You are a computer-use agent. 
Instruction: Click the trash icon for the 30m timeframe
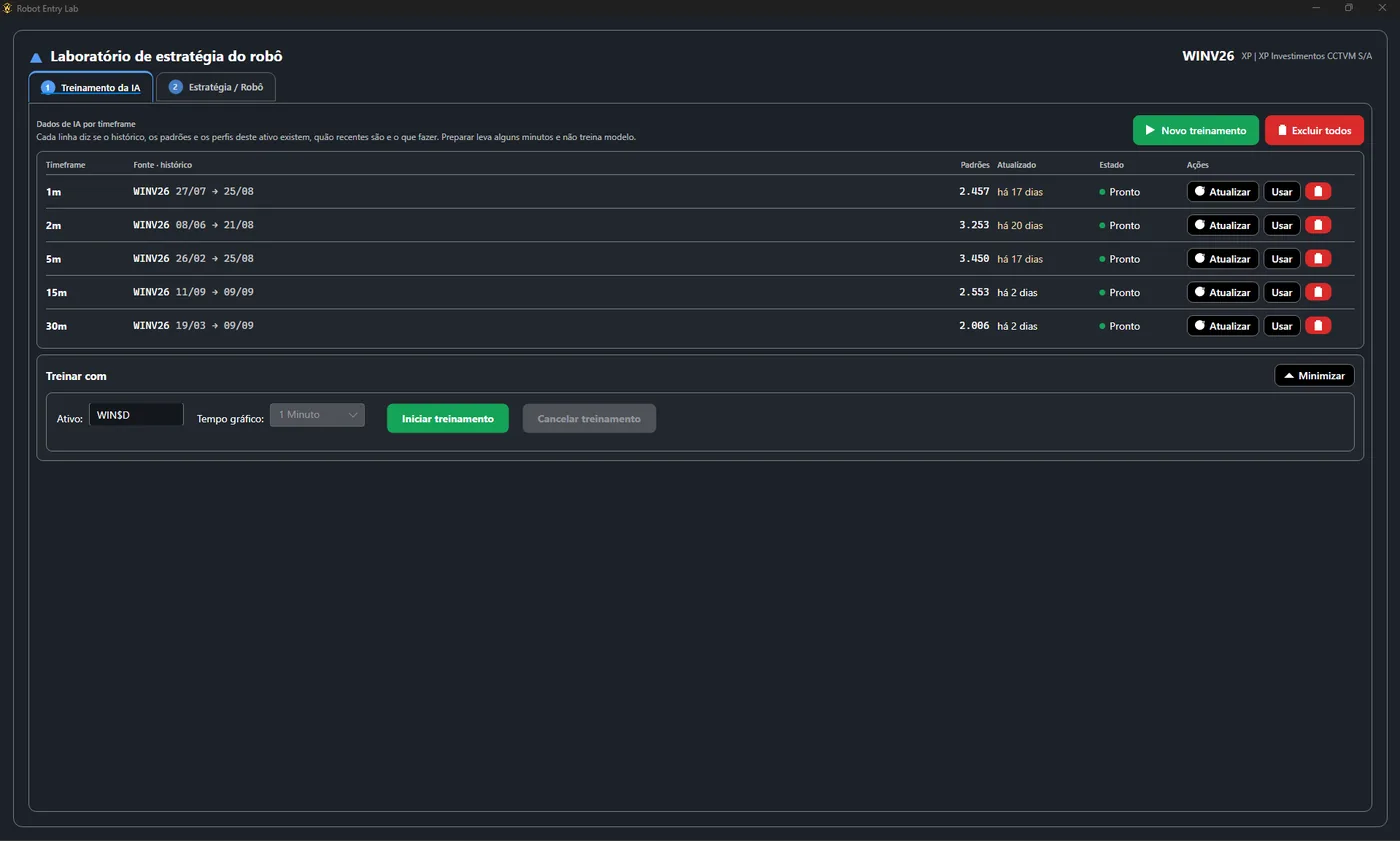(1318, 325)
